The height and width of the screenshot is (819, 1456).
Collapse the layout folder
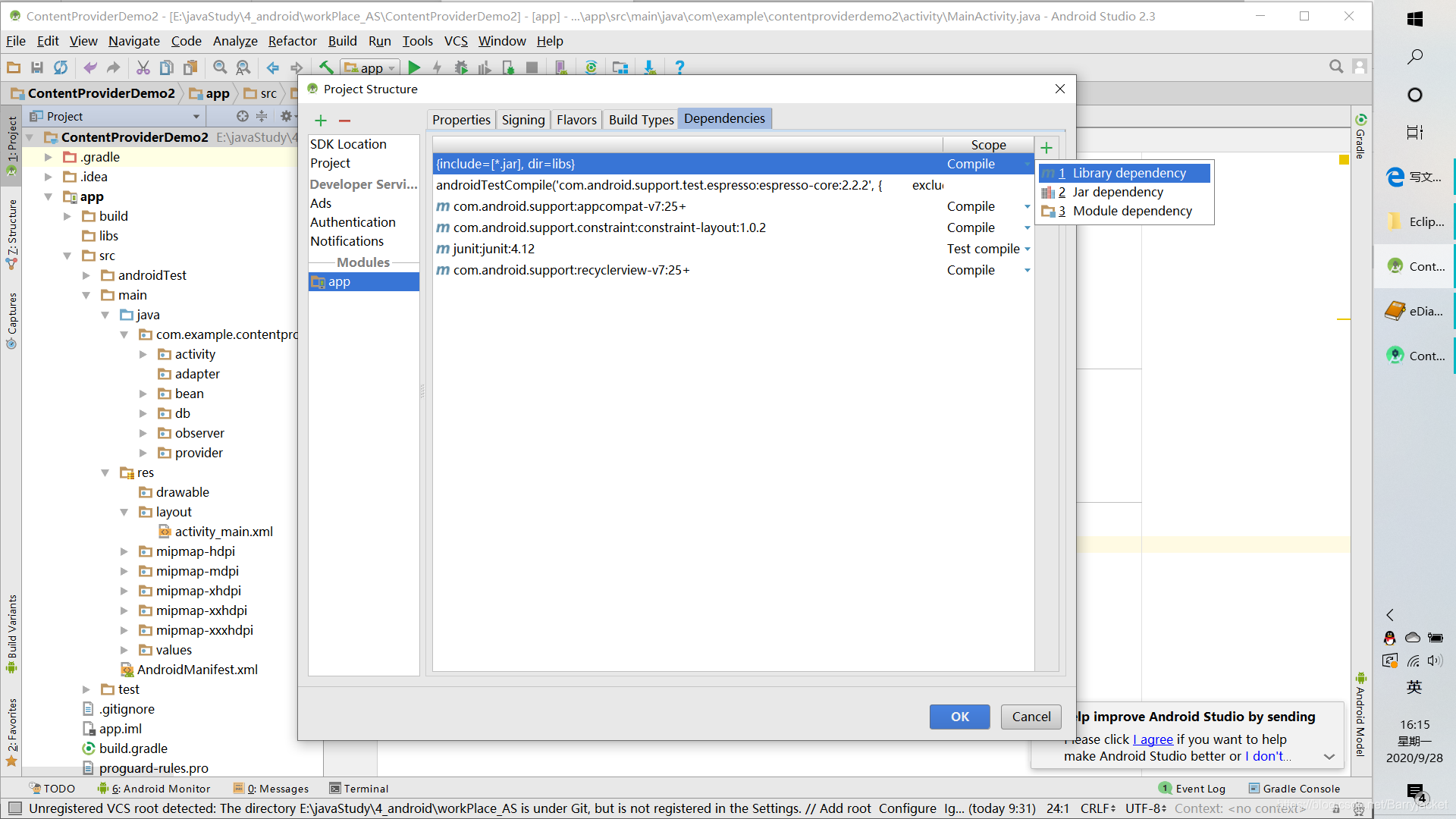pos(124,512)
